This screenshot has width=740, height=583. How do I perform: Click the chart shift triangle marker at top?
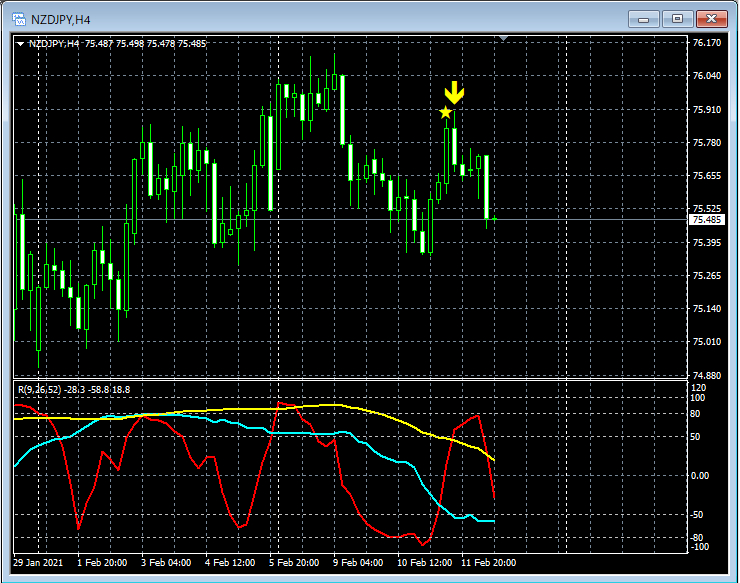tap(504, 38)
